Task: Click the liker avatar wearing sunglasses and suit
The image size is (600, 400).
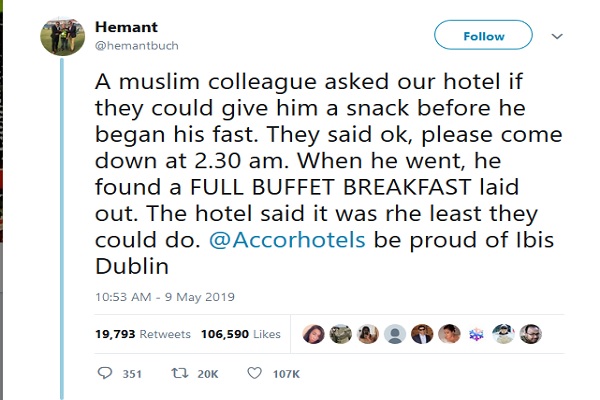Action: click(422, 333)
